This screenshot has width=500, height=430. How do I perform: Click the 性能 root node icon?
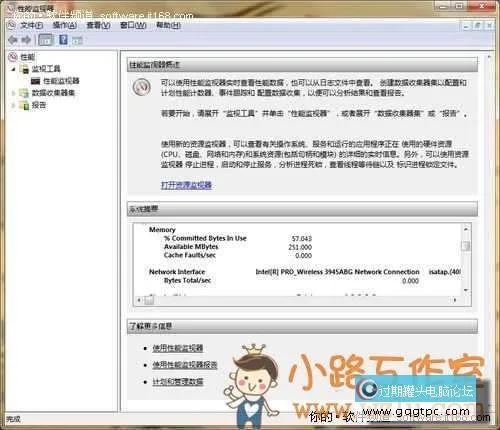pyautogui.click(x=13, y=57)
